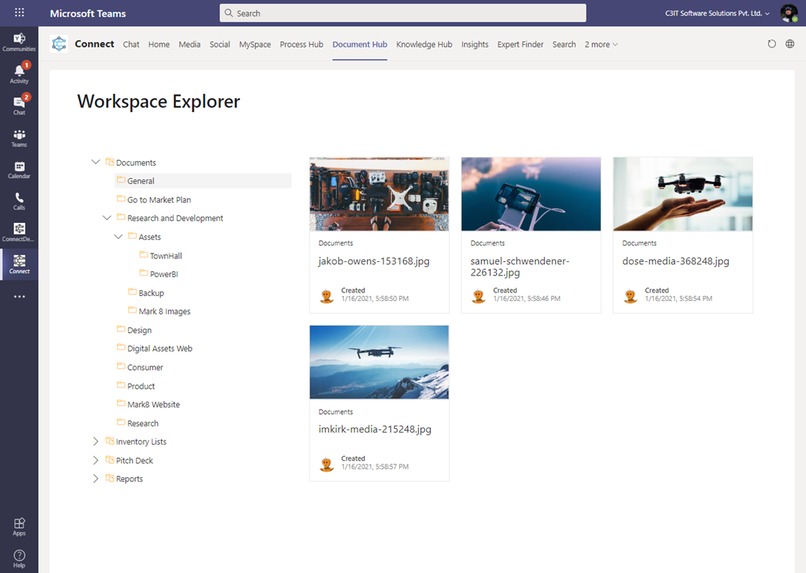This screenshot has height=573, width=806.
Task: Collapse Research and Development node
Action: [106, 218]
